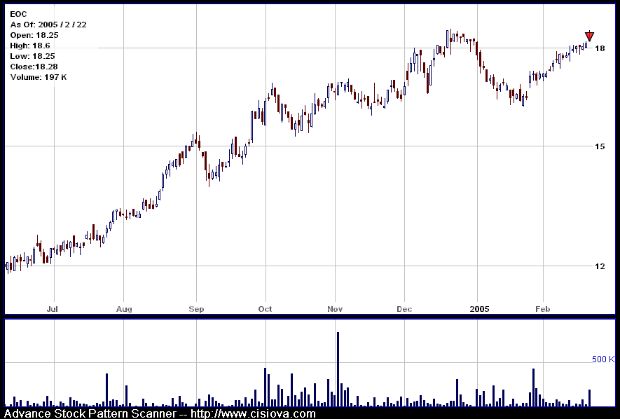The height and width of the screenshot is (419, 620).
Task: Click the Dec label on time axis
Action: coord(405,309)
